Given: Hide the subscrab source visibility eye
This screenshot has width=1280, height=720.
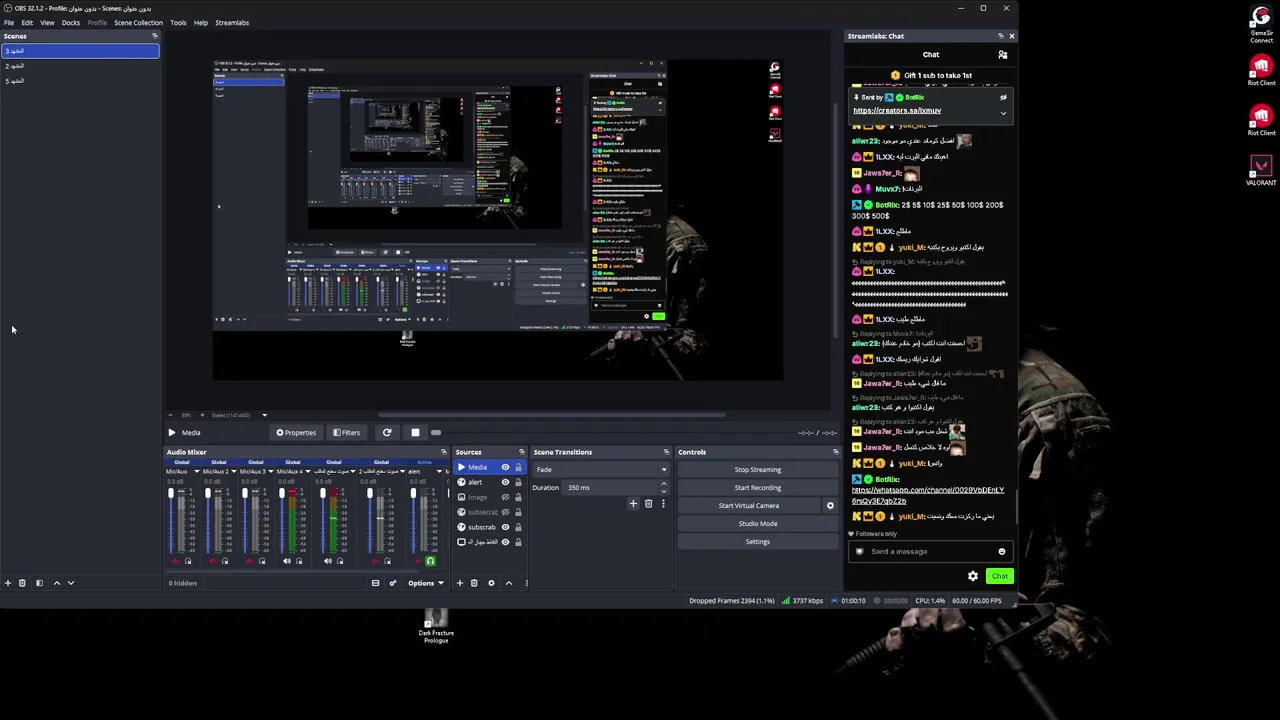Looking at the screenshot, I should [x=505, y=527].
